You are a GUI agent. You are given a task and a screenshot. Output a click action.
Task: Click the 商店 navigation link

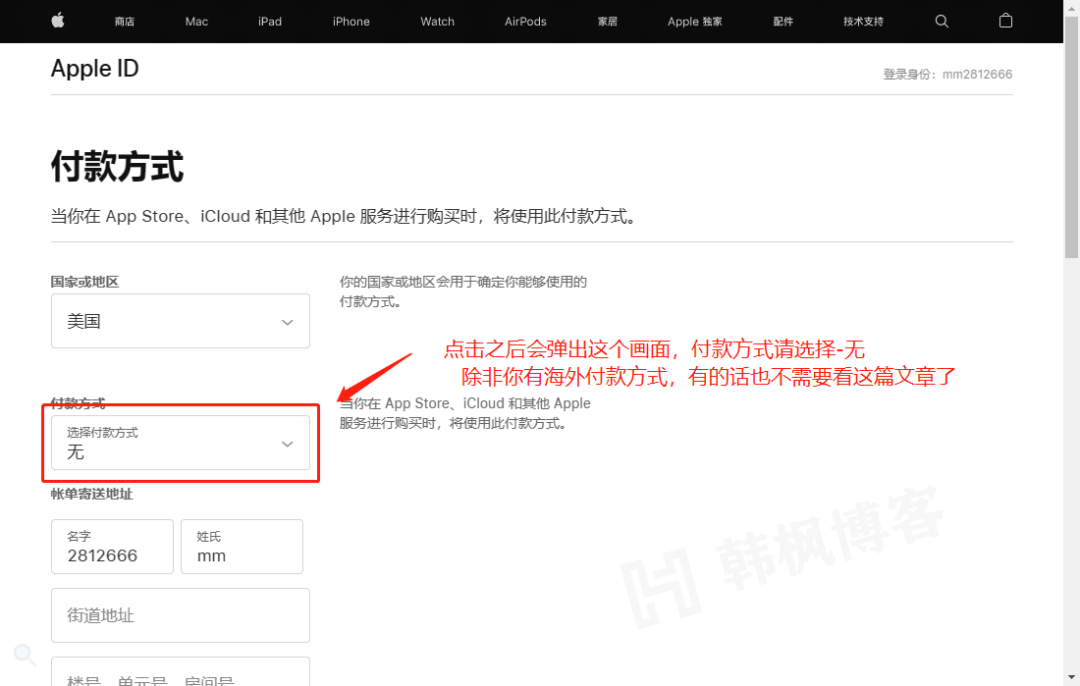(124, 21)
